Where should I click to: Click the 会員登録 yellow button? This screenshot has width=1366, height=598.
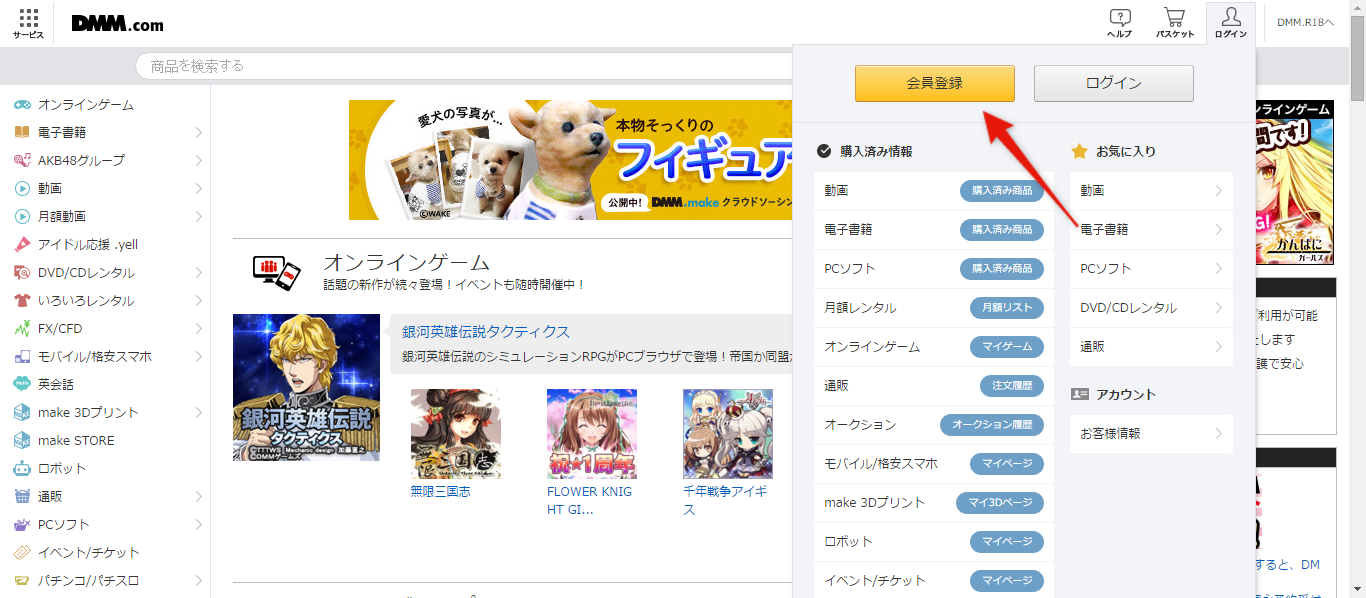tap(934, 83)
